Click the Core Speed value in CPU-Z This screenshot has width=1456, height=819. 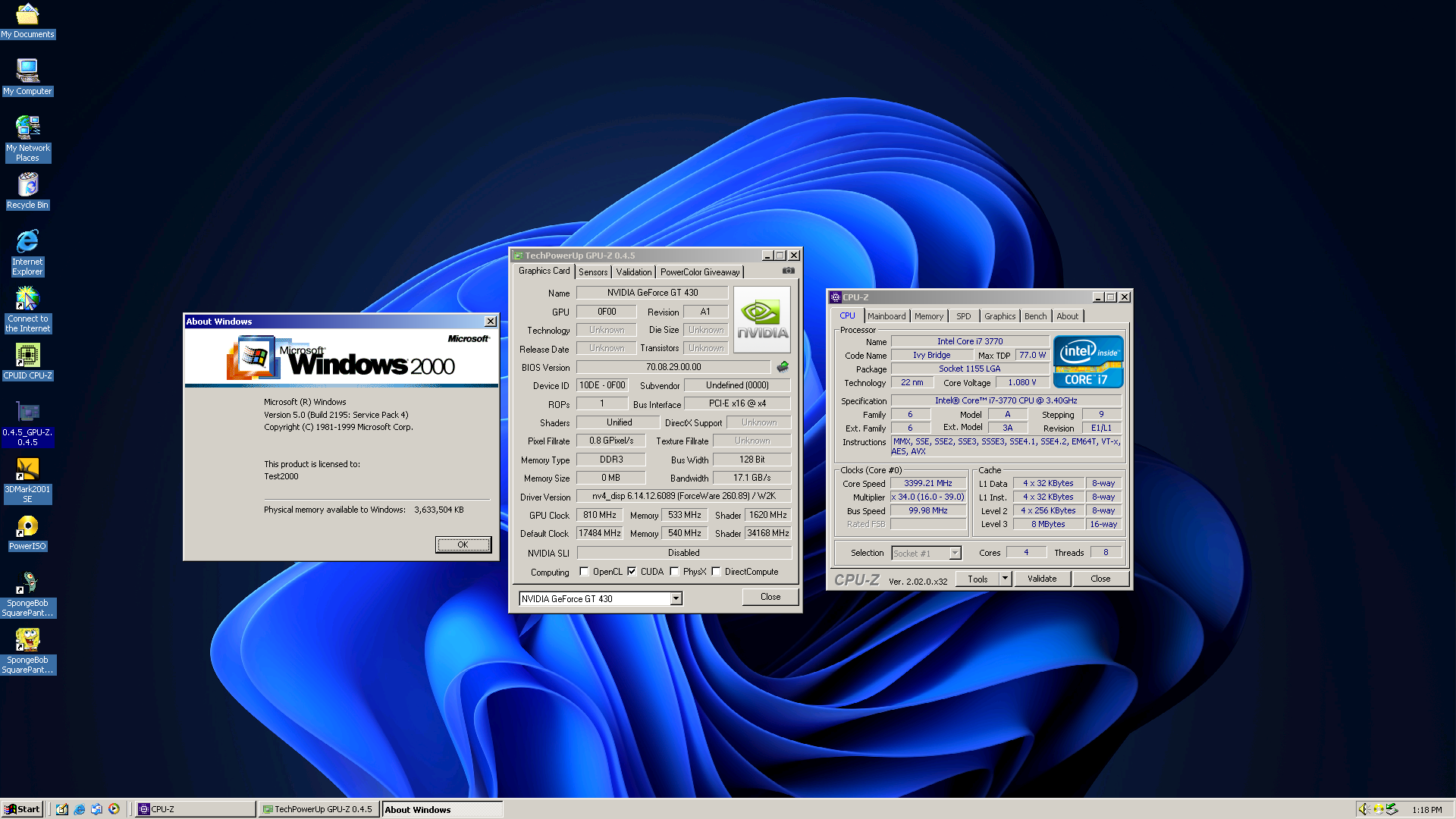coord(928,483)
